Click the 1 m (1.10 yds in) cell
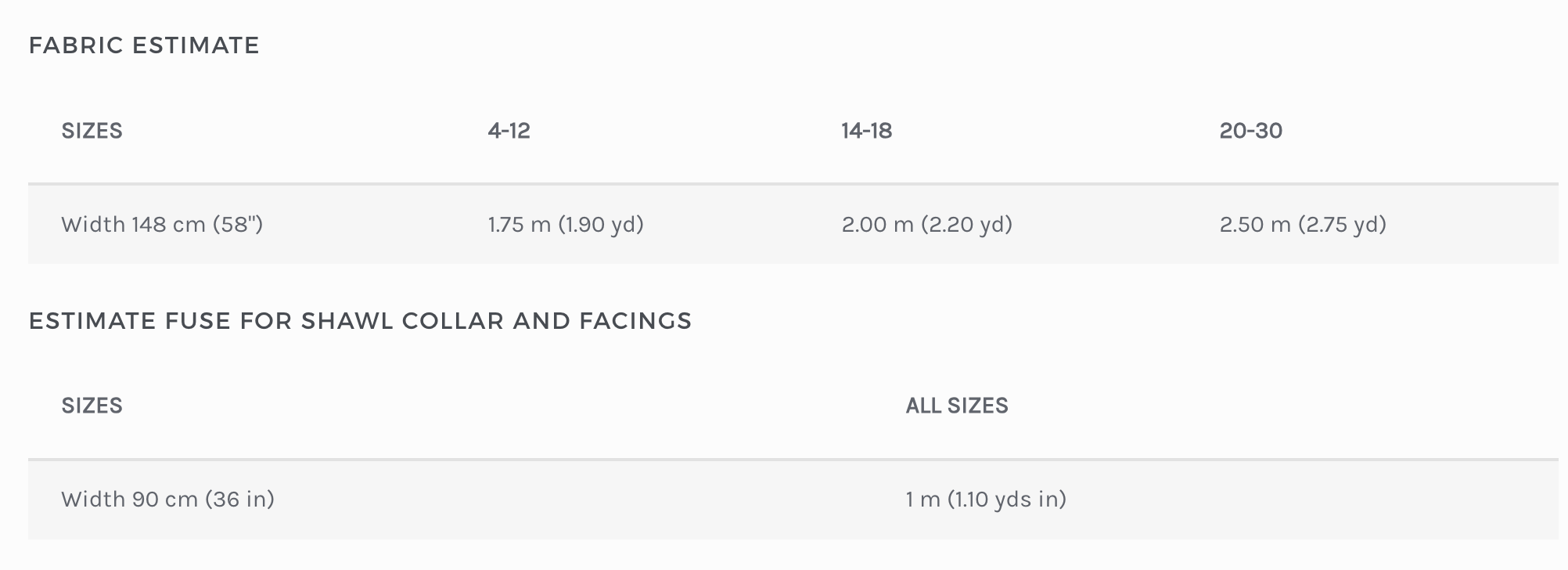The width and height of the screenshot is (1568, 570). click(x=986, y=500)
